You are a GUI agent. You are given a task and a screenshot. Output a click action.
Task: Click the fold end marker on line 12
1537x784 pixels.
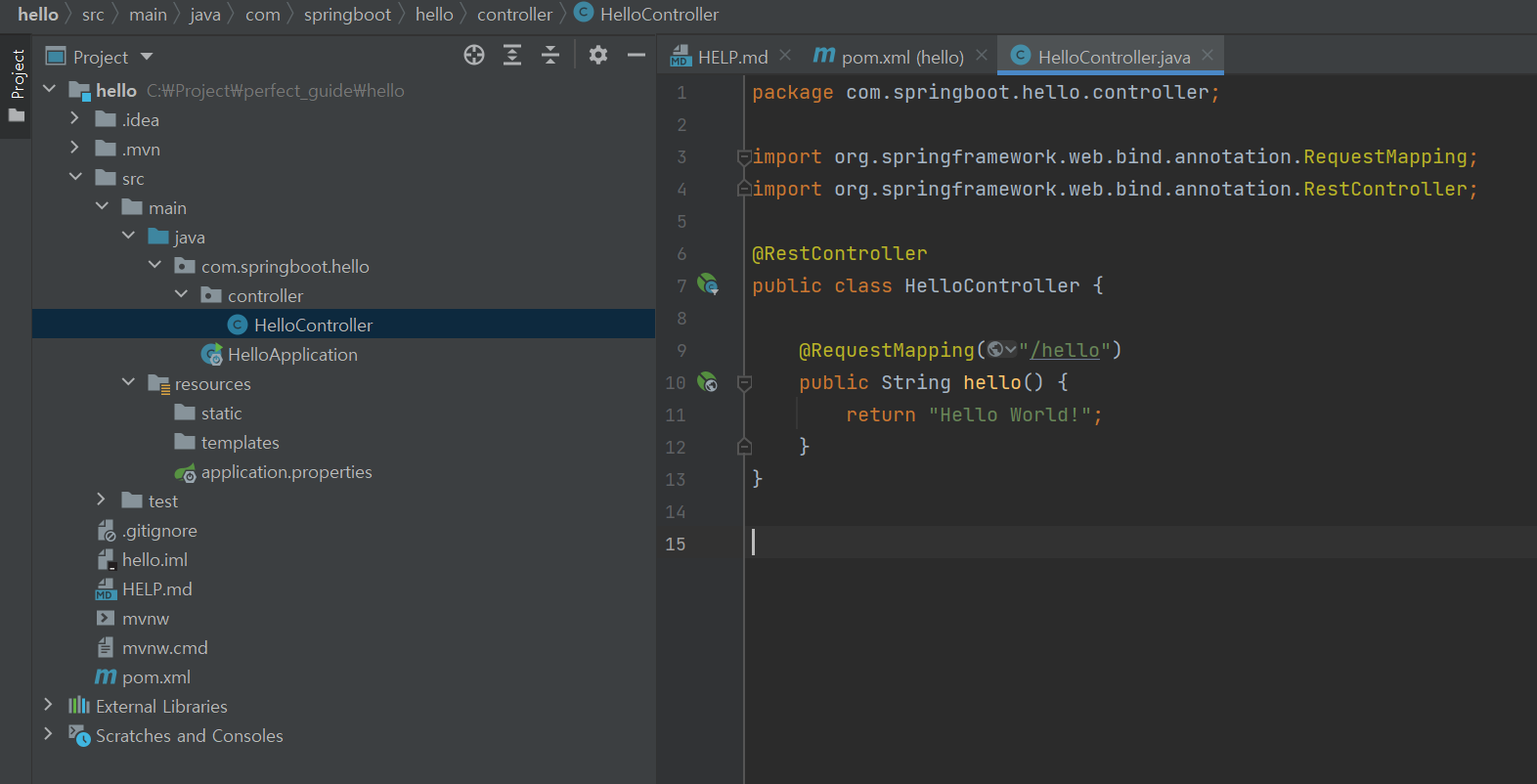[744, 447]
